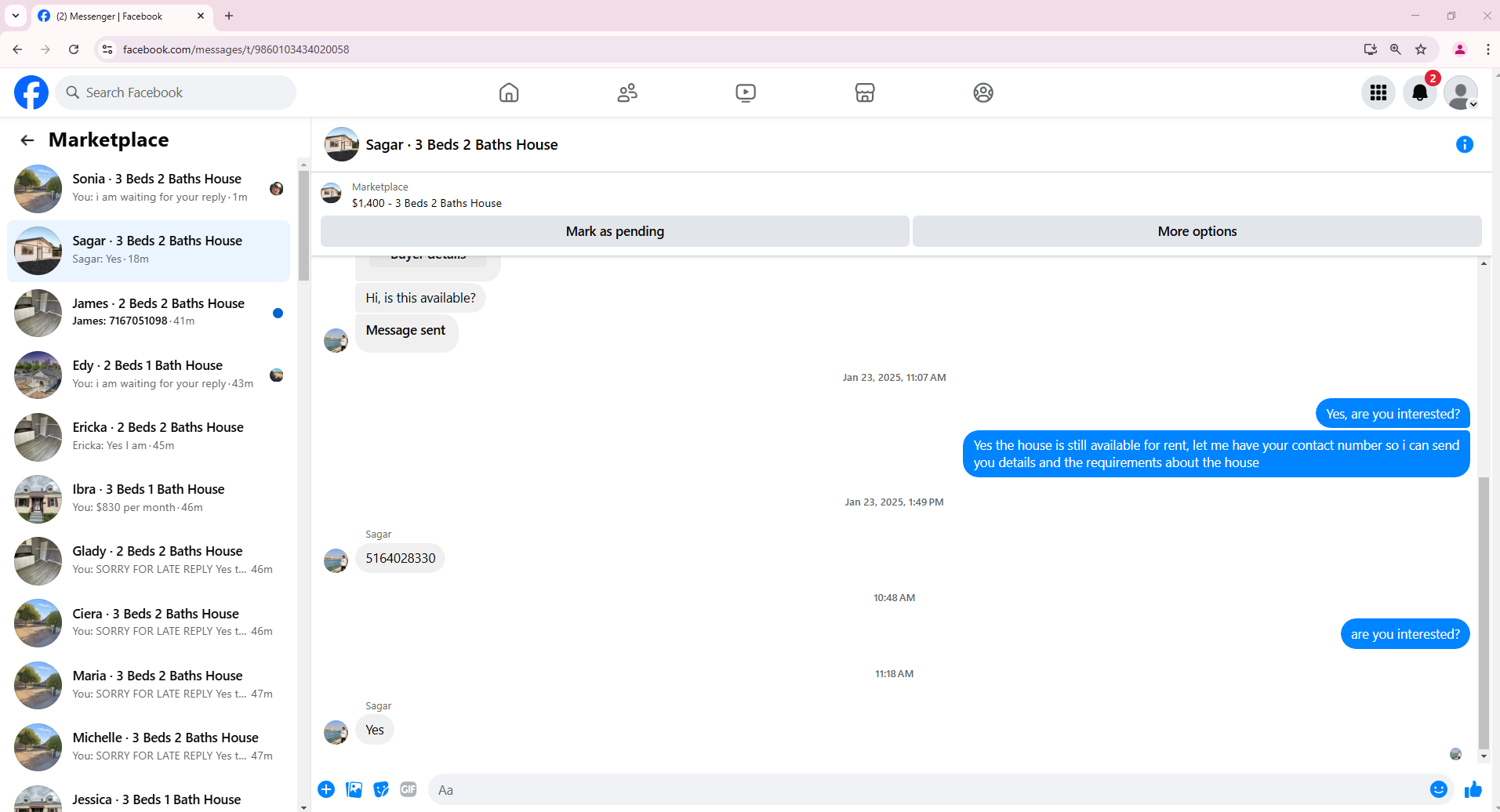Screen dimensions: 1500x812
Task: Open Glady's 2 Beds 2 Baths House chat
Action: tap(149, 560)
